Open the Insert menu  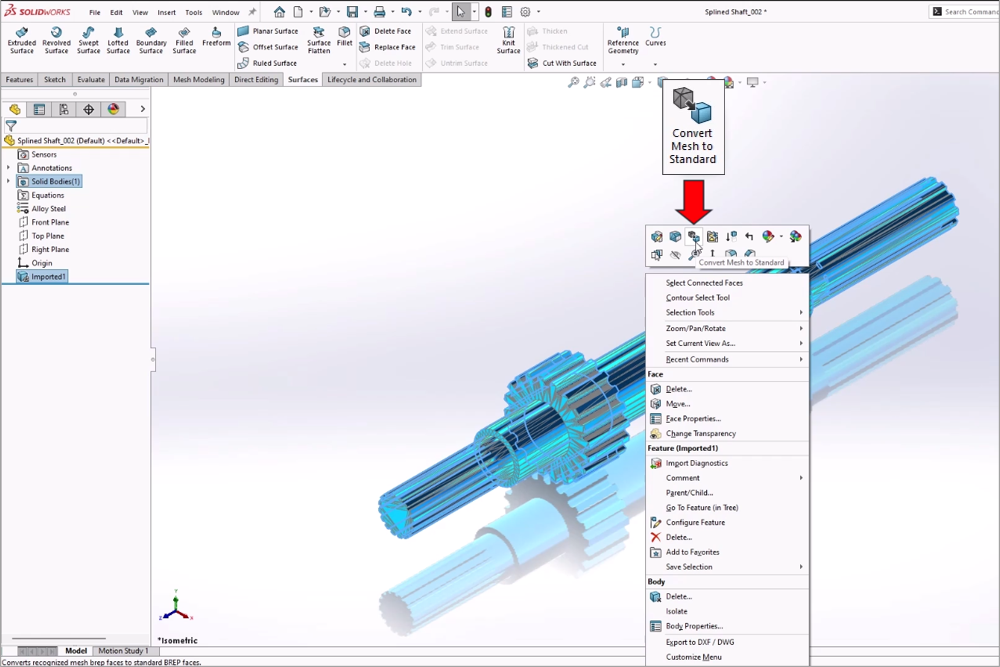coord(166,12)
